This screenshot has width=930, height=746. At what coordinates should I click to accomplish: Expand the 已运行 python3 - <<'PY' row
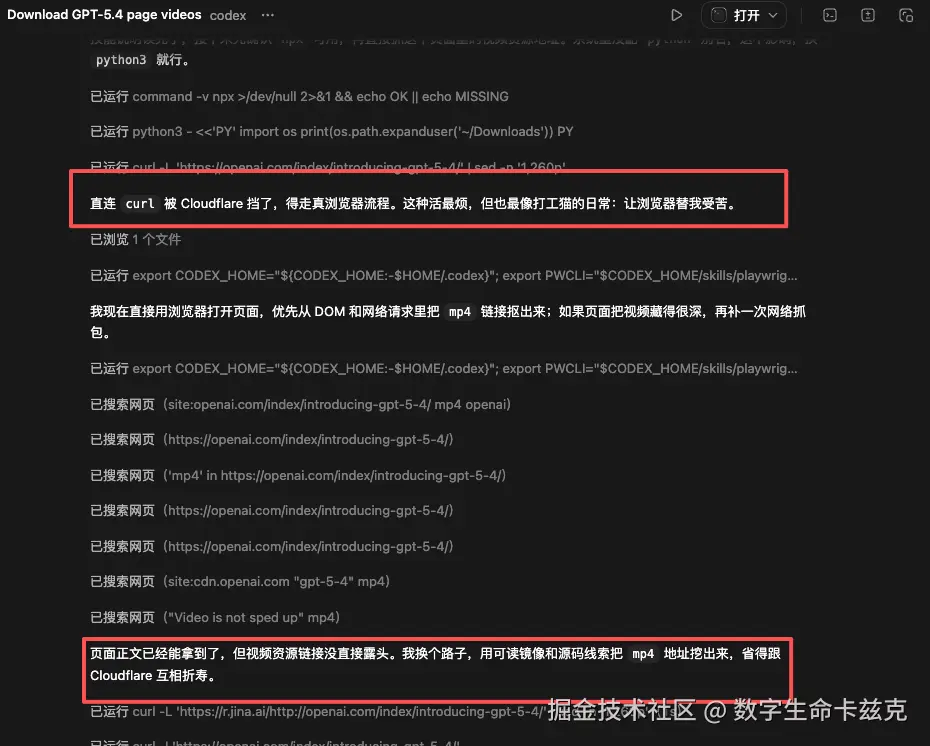(x=332, y=132)
